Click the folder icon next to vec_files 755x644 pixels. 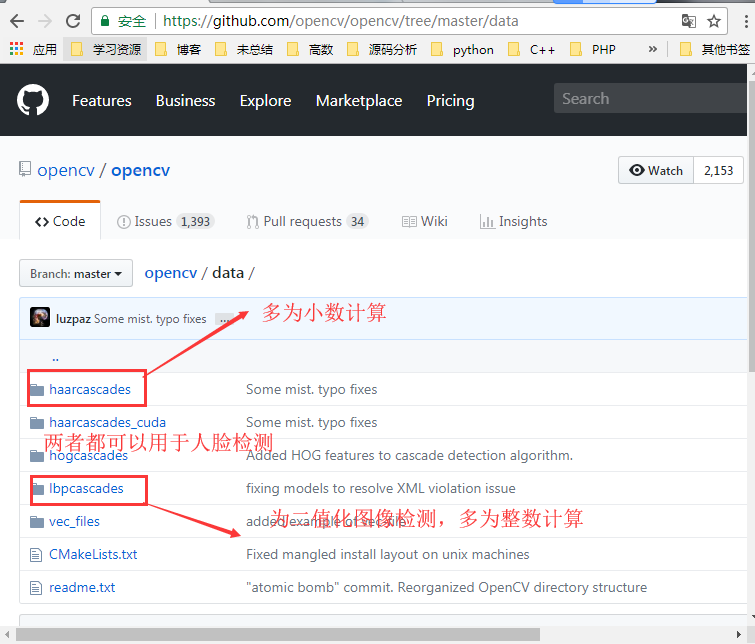click(x=37, y=522)
